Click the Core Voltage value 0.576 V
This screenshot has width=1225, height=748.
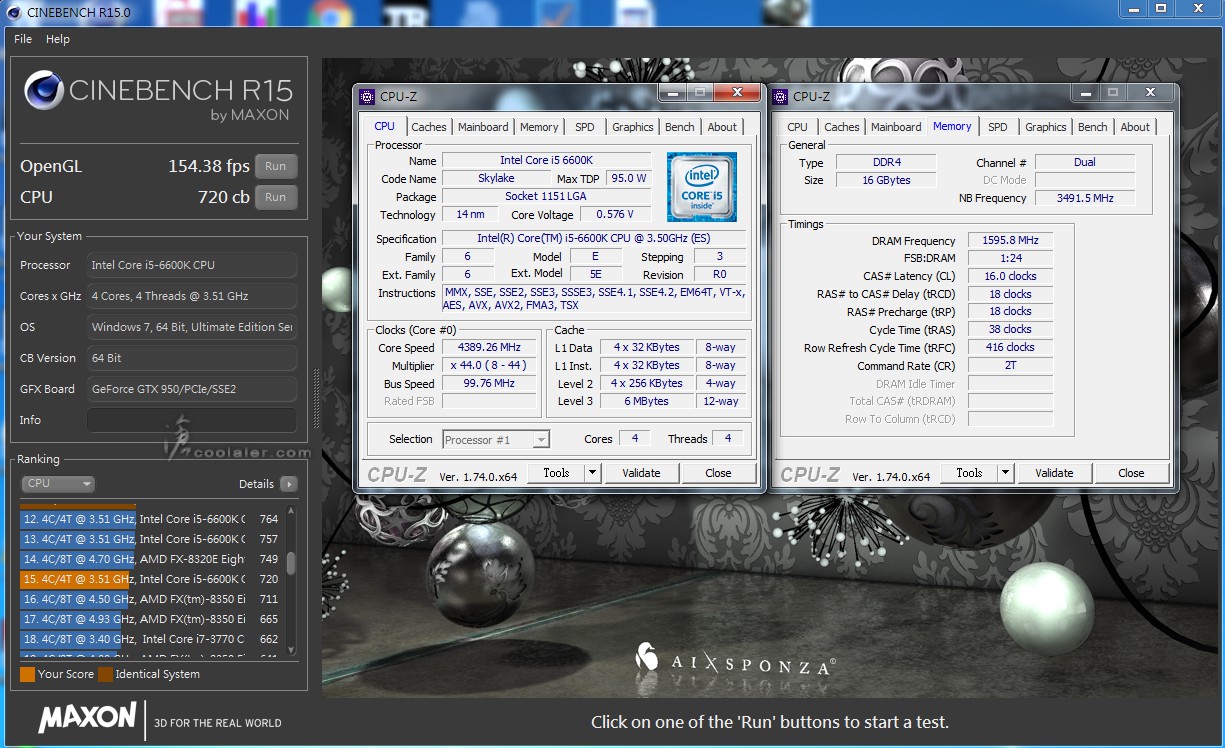615,214
